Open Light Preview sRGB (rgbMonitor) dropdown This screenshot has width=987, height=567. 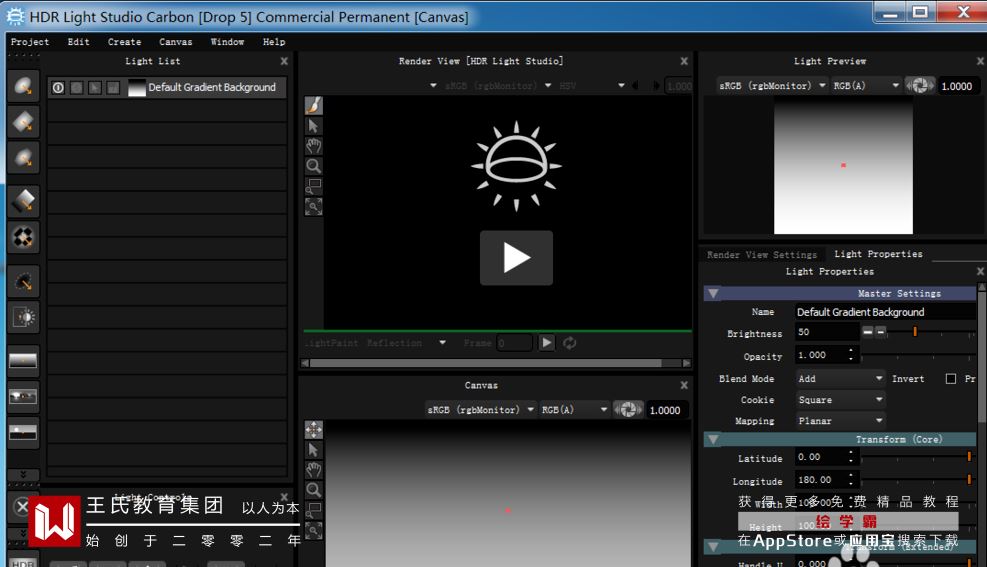tap(772, 86)
